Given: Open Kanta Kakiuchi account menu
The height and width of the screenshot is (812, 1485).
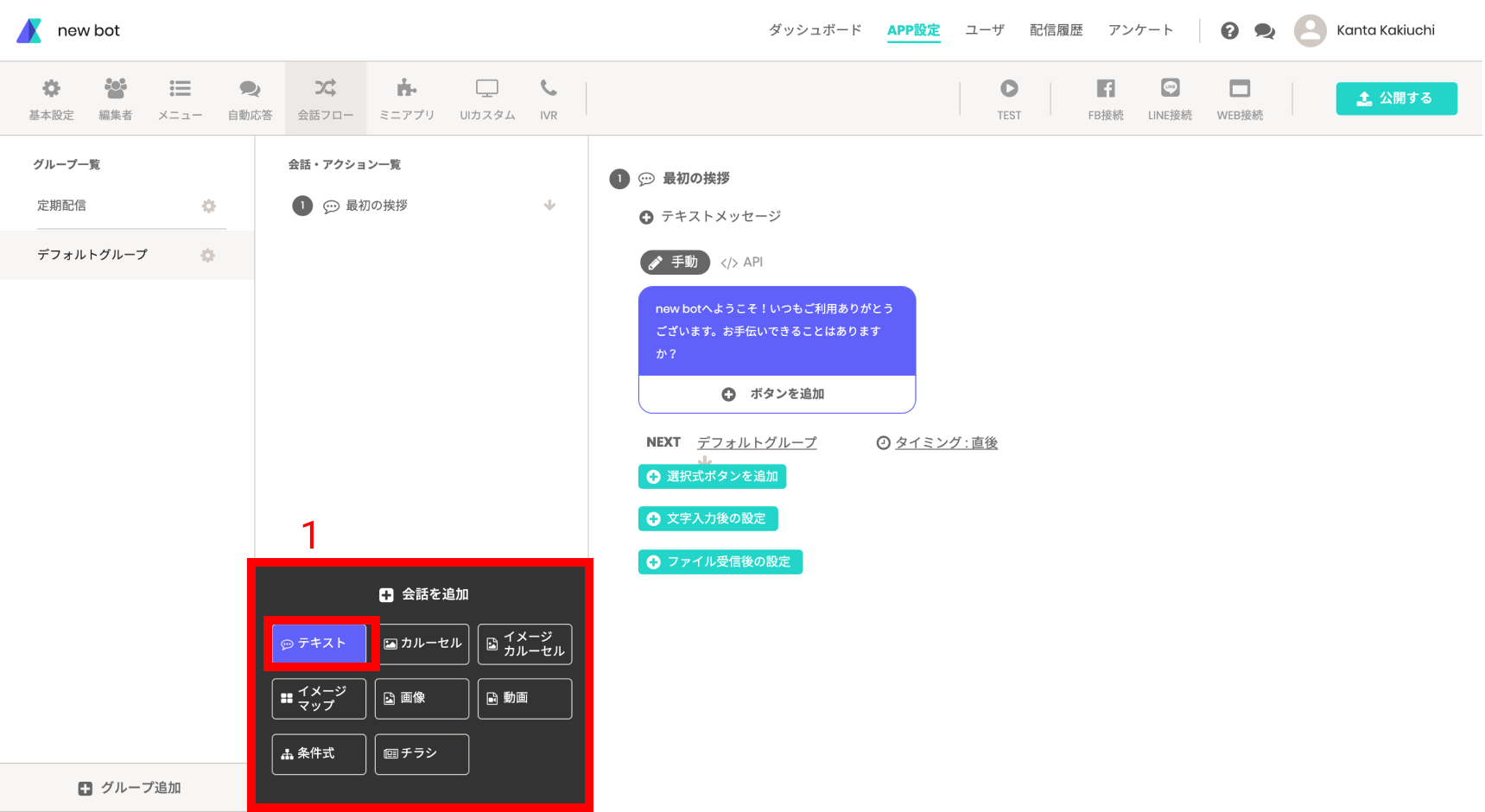Looking at the screenshot, I should [x=1385, y=30].
